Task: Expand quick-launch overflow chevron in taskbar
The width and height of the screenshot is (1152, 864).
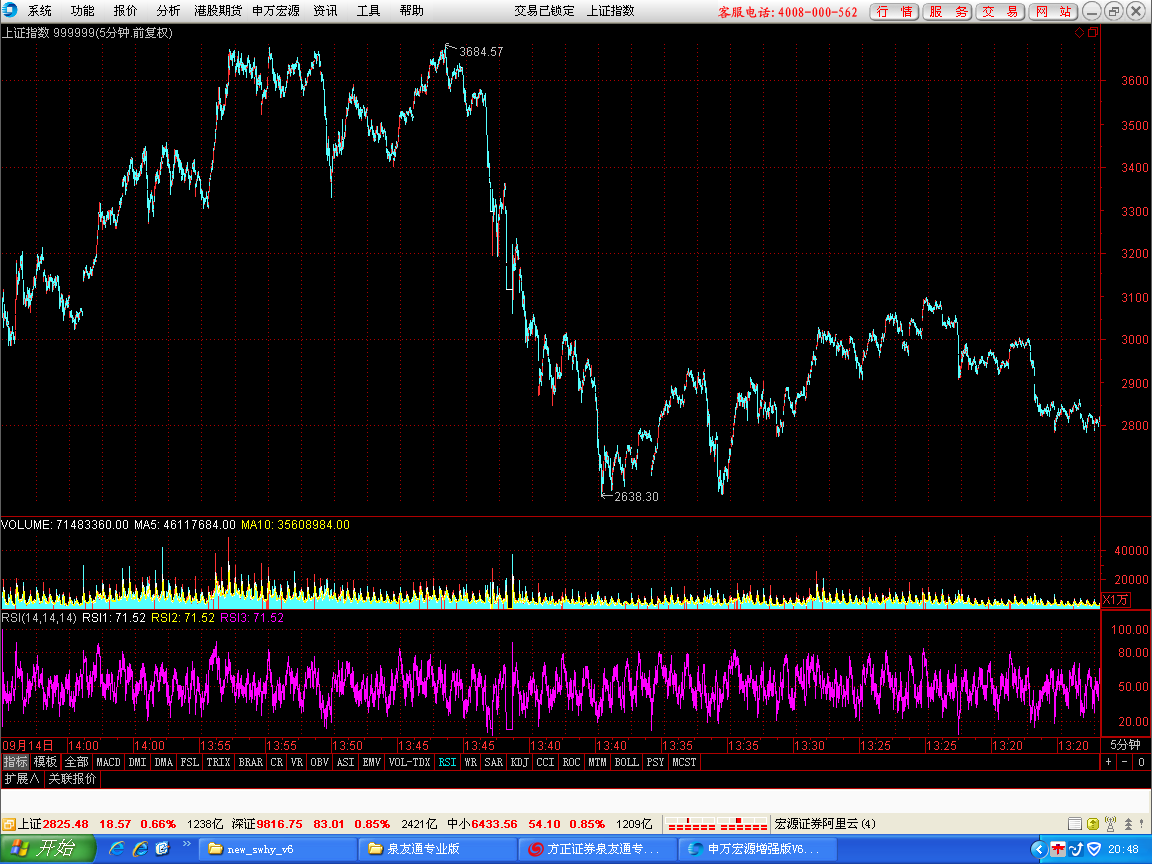Action: click(x=187, y=845)
